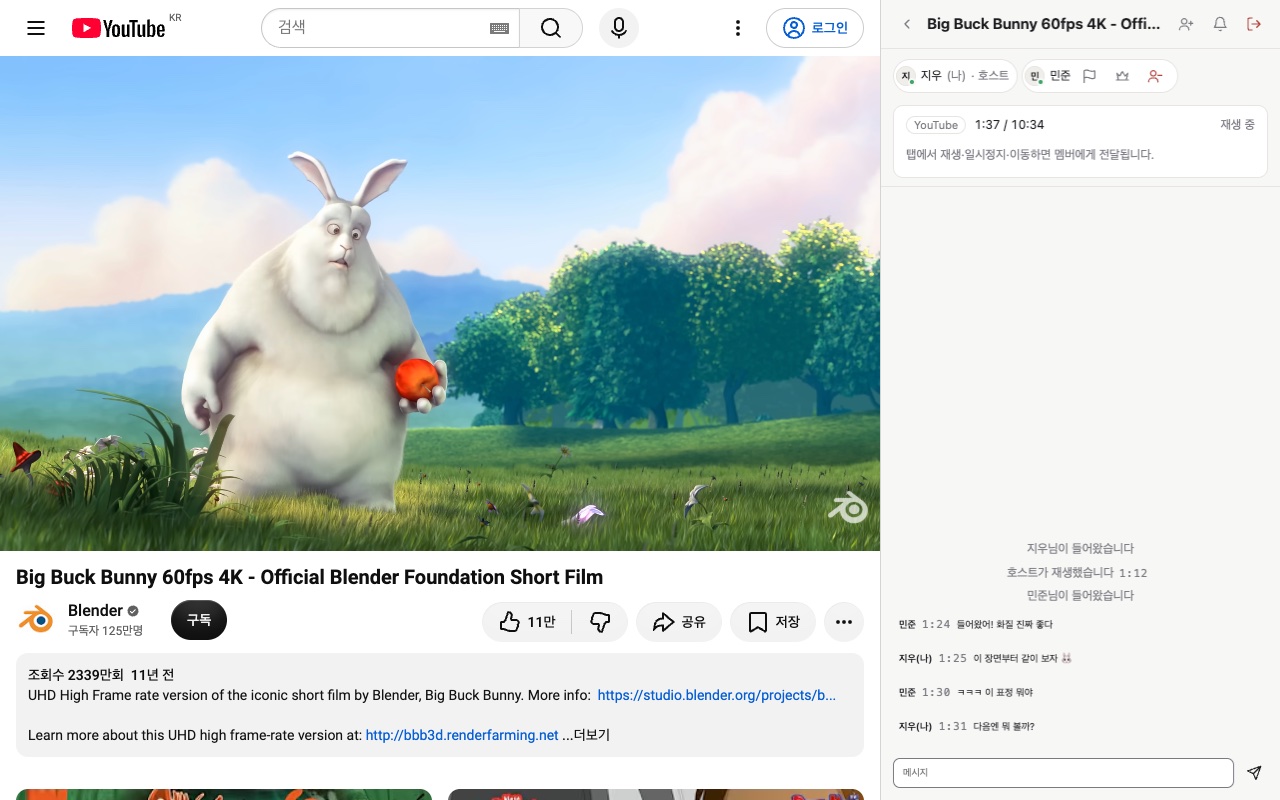Click the YouTube source badge in status card
Image resolution: width=1280 pixels, height=800 pixels.
[936, 125]
